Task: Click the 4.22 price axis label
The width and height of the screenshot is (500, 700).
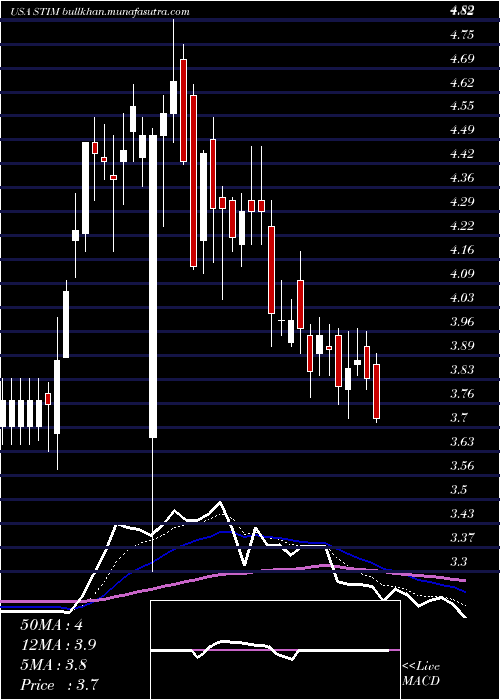Action: tap(462, 226)
